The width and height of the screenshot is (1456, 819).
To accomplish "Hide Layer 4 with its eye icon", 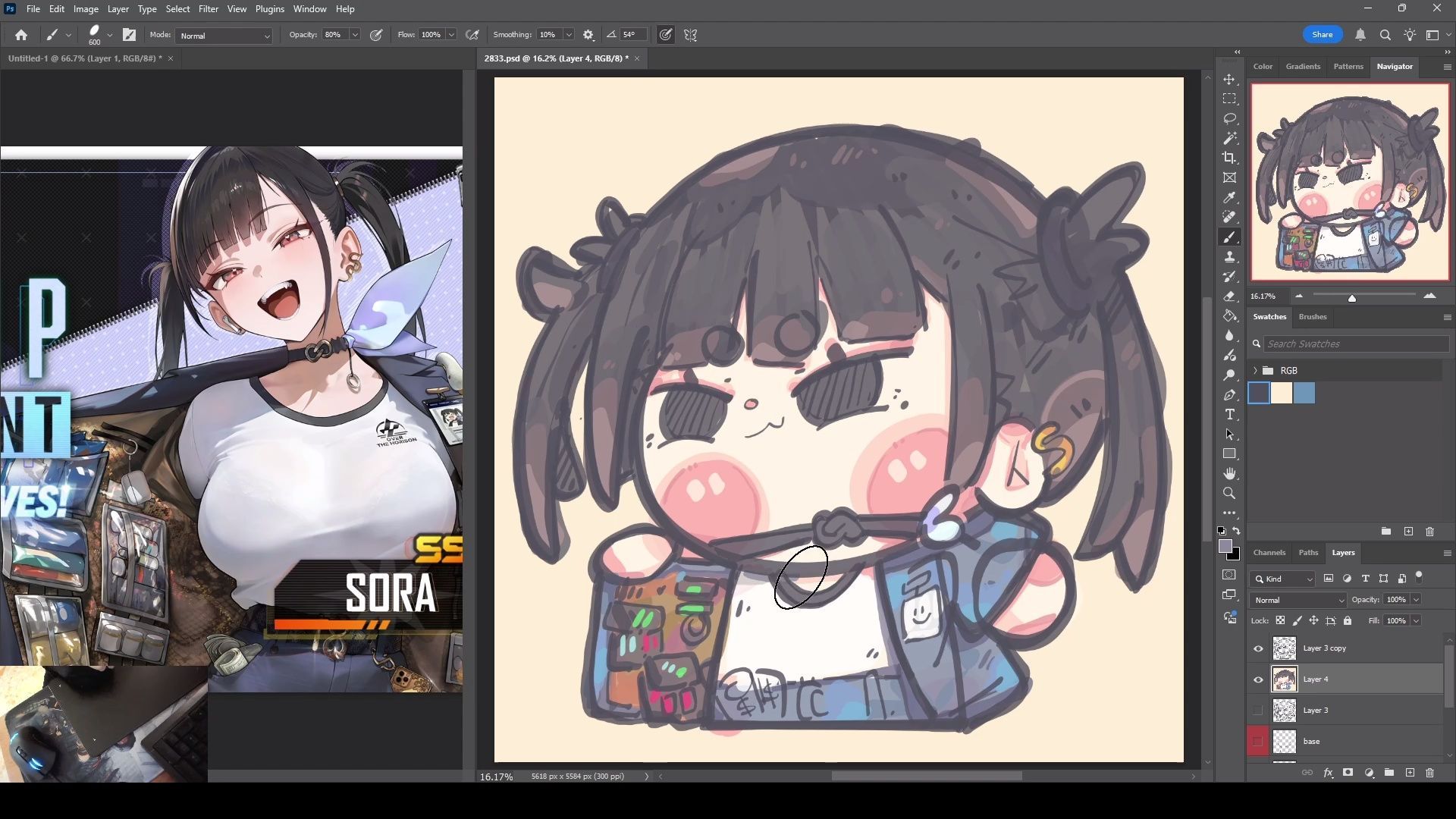I will tap(1258, 679).
